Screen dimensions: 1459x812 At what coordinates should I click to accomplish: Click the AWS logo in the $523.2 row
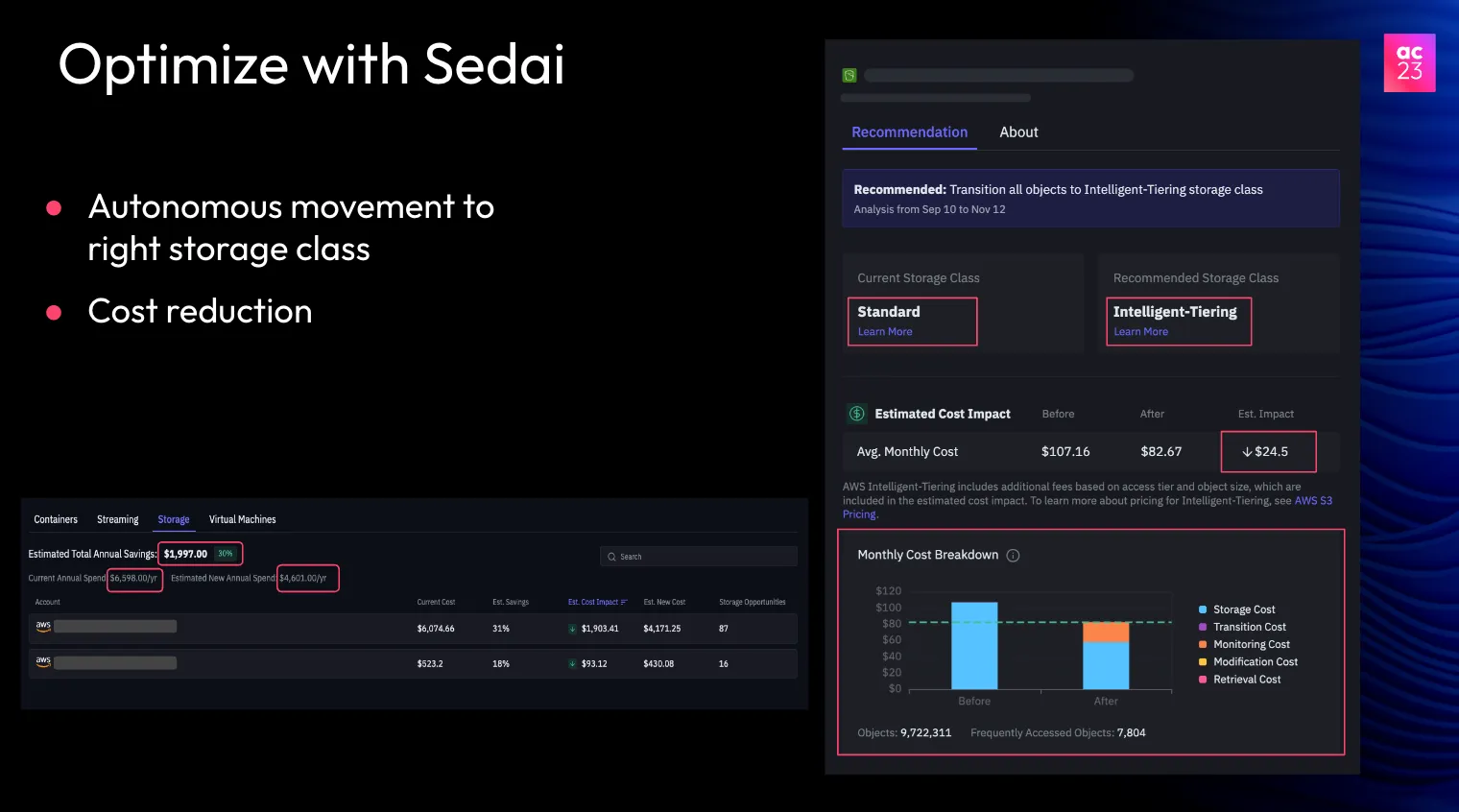pos(43,661)
